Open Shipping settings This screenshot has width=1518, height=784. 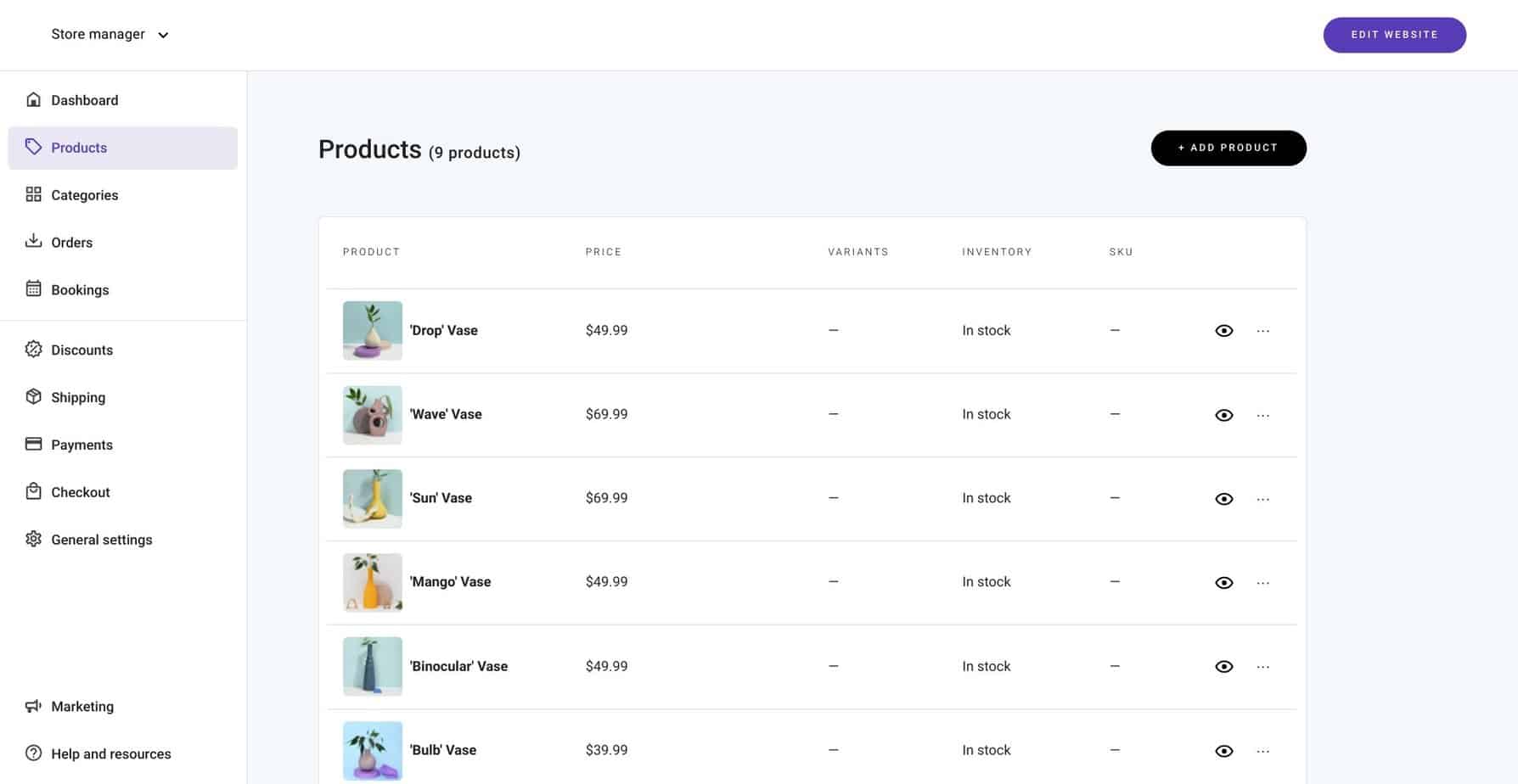tap(123, 397)
